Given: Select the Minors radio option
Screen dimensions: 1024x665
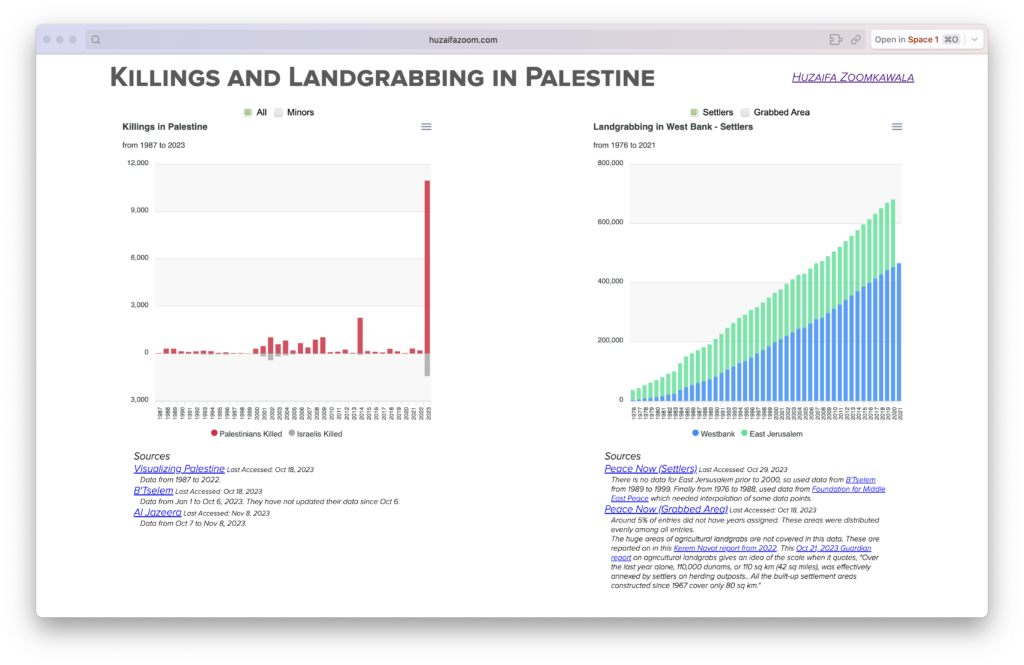Looking at the screenshot, I should point(279,112).
